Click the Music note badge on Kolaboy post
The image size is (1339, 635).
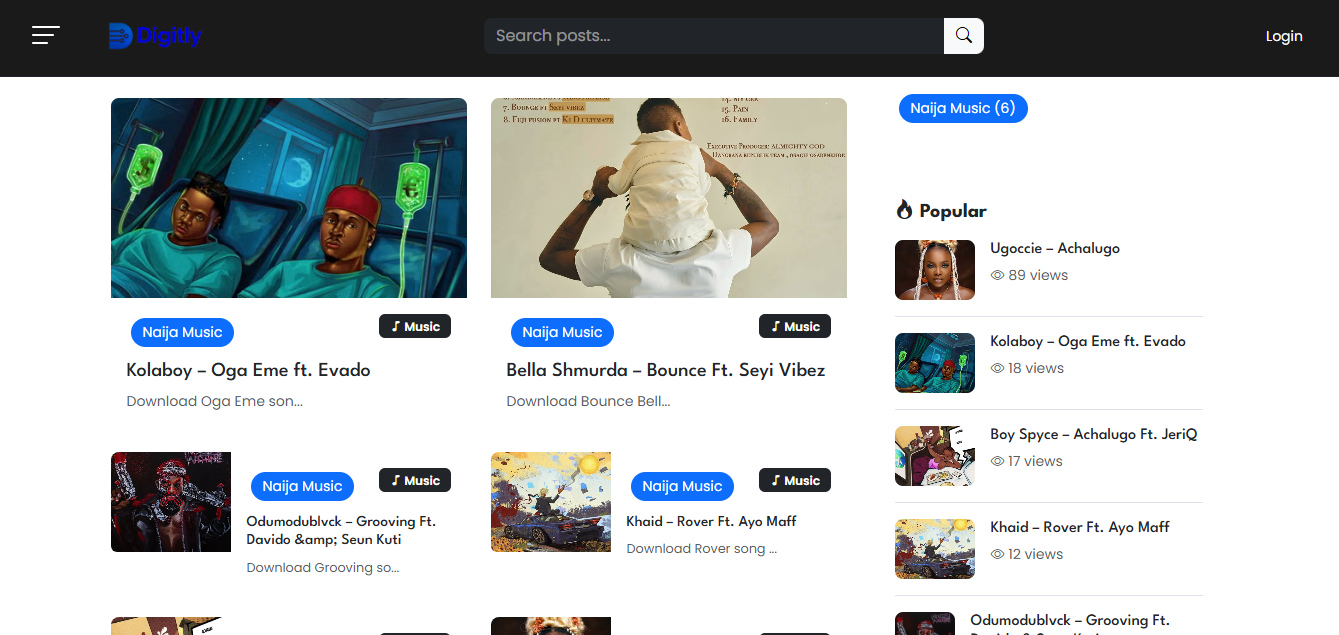click(x=414, y=325)
